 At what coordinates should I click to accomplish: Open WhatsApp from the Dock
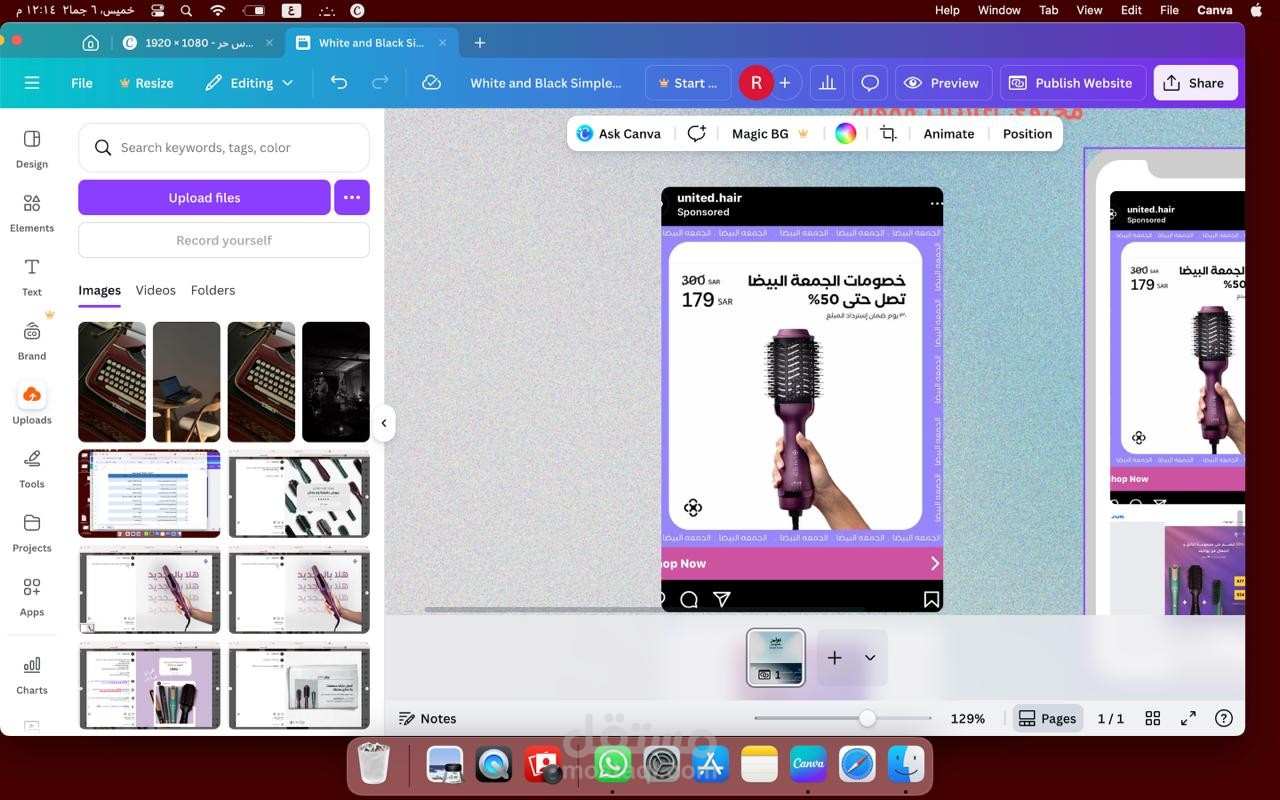point(612,765)
